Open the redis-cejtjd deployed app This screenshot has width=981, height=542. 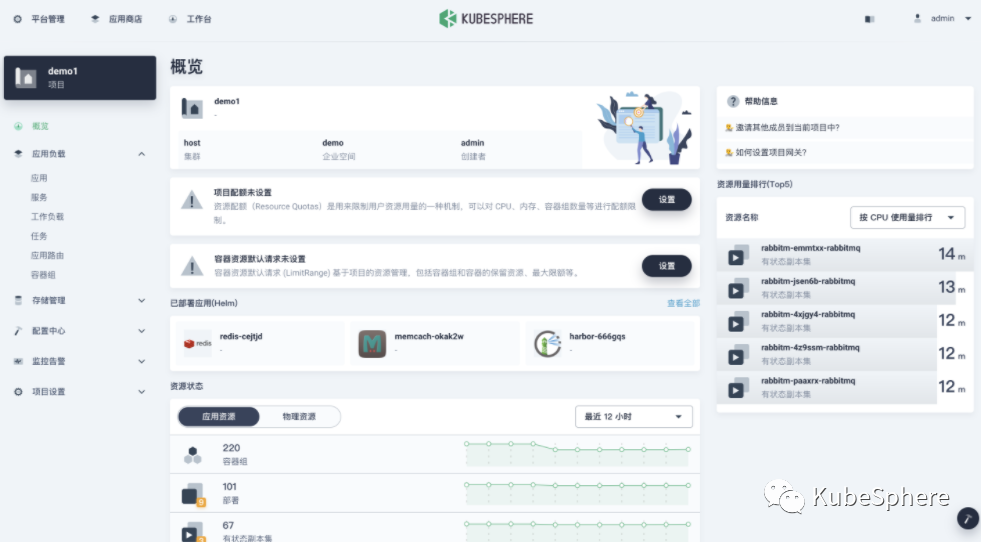(260, 343)
